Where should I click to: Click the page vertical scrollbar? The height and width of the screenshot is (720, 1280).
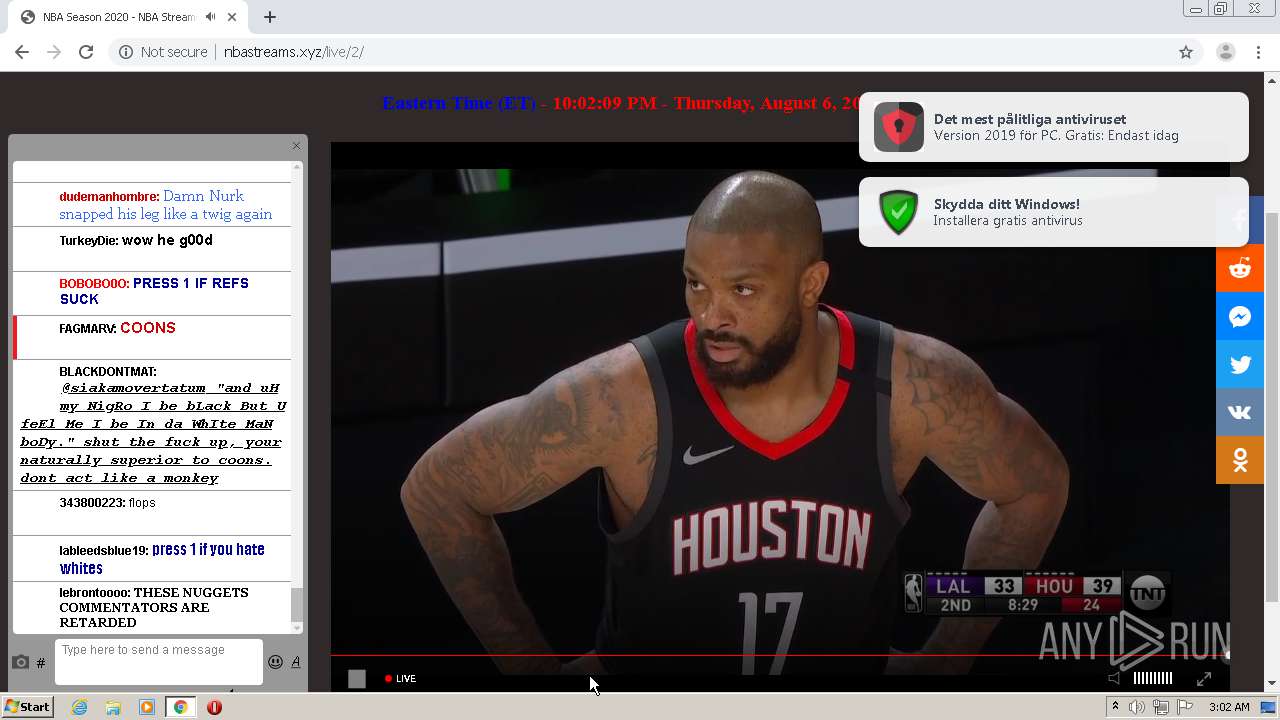pyautogui.click(x=1272, y=405)
